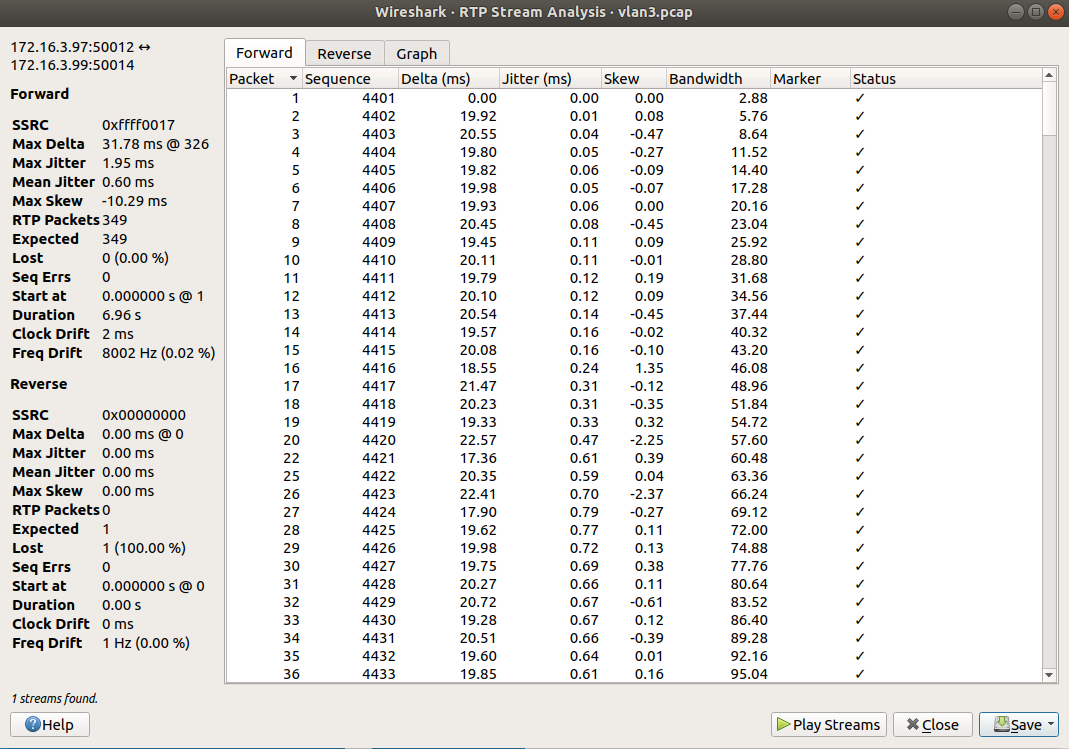The height and width of the screenshot is (749, 1069).
Task: Click skew value -2.37
Action: pyautogui.click(x=646, y=494)
